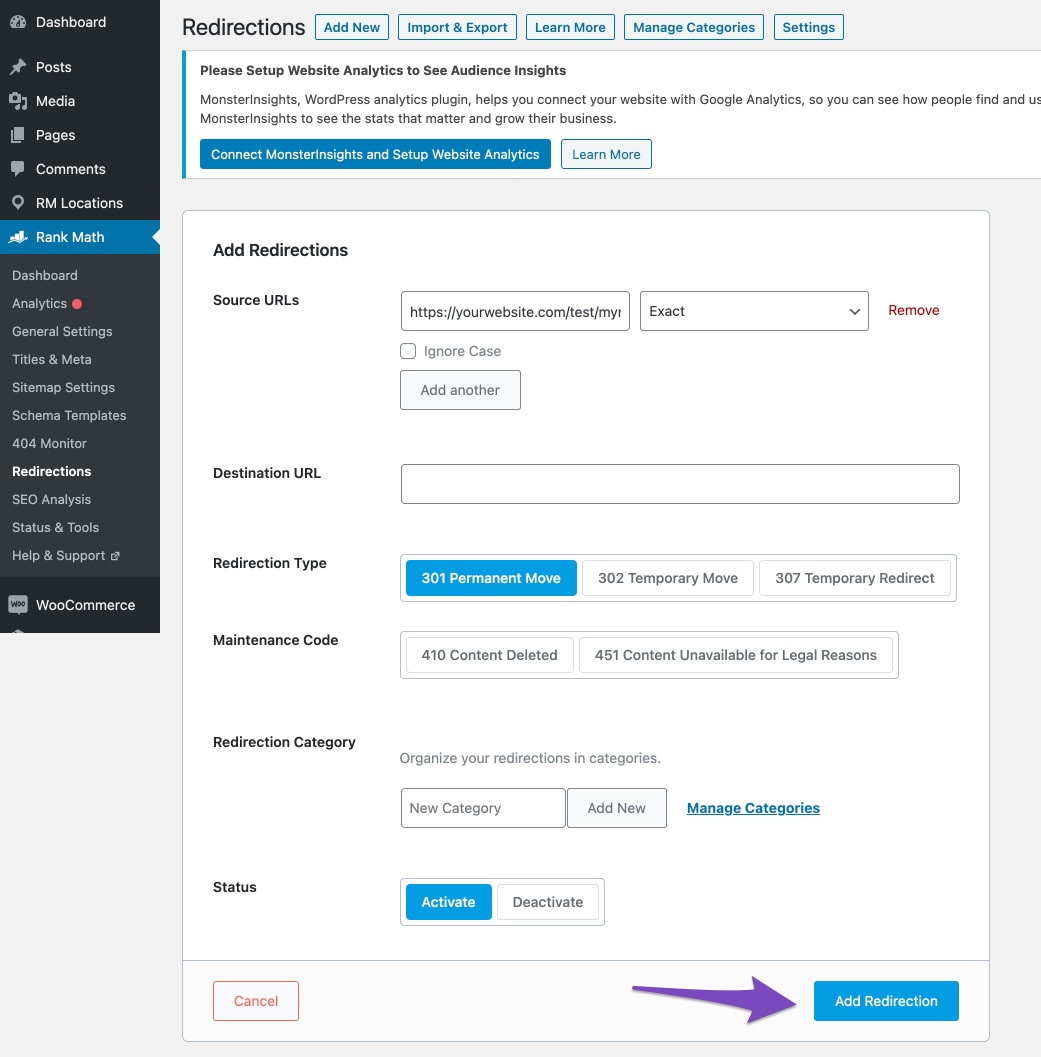The height and width of the screenshot is (1057, 1041).
Task: Click the Destination URL input field
Action: coord(680,484)
